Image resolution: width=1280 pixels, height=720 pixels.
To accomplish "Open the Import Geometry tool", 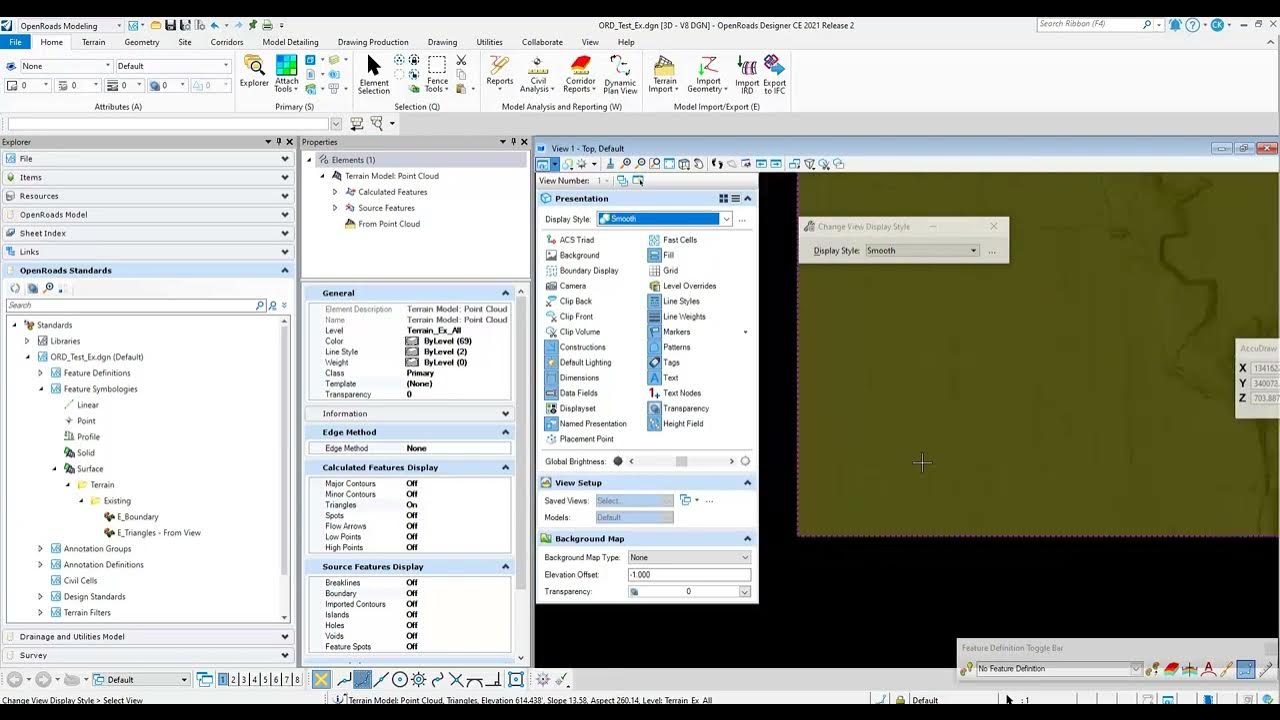I will [707, 75].
